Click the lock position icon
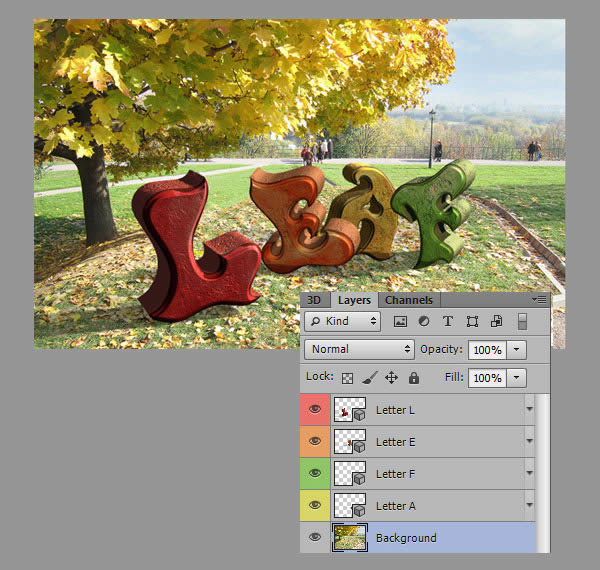This screenshot has height=570, width=600. (391, 378)
